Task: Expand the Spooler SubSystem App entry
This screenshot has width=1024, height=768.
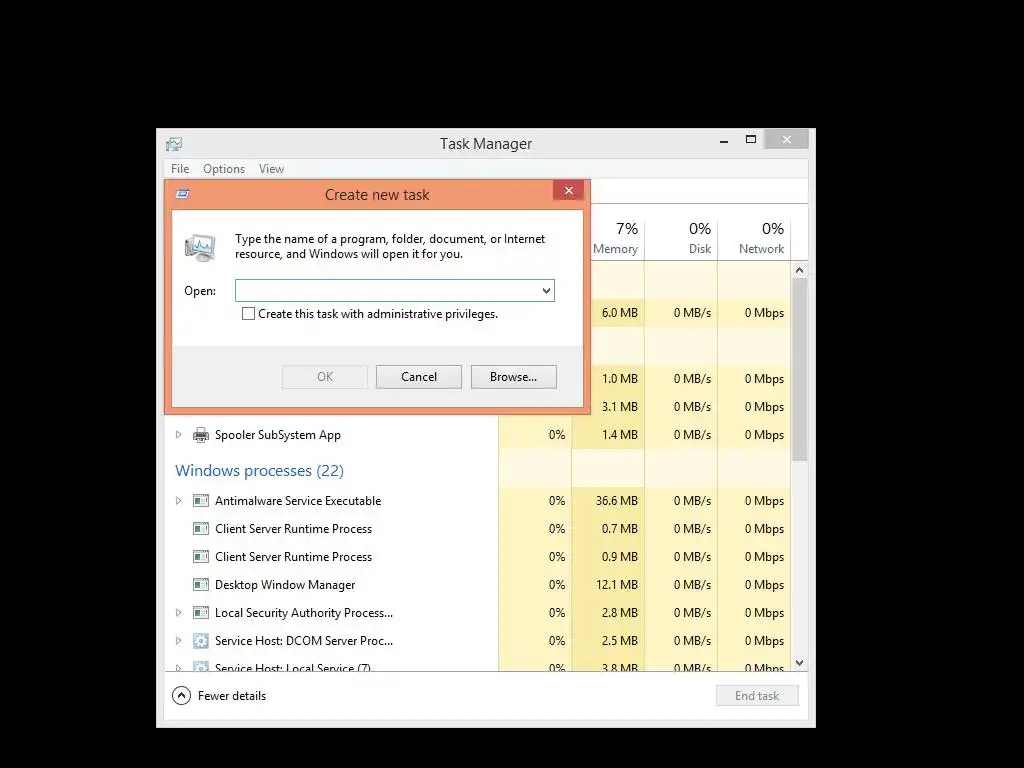Action: point(178,435)
